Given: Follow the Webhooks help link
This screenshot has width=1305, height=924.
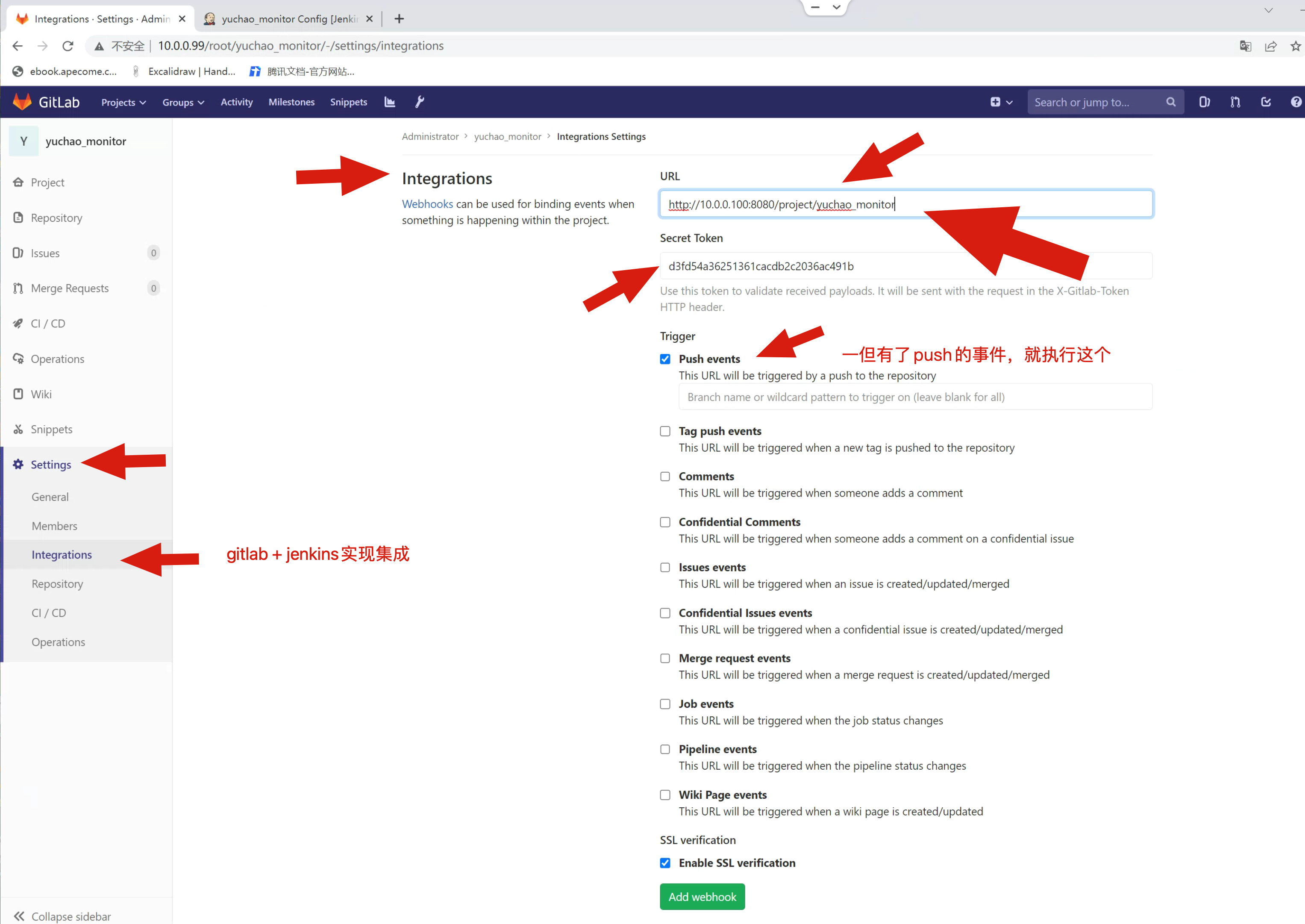Looking at the screenshot, I should pyautogui.click(x=427, y=204).
